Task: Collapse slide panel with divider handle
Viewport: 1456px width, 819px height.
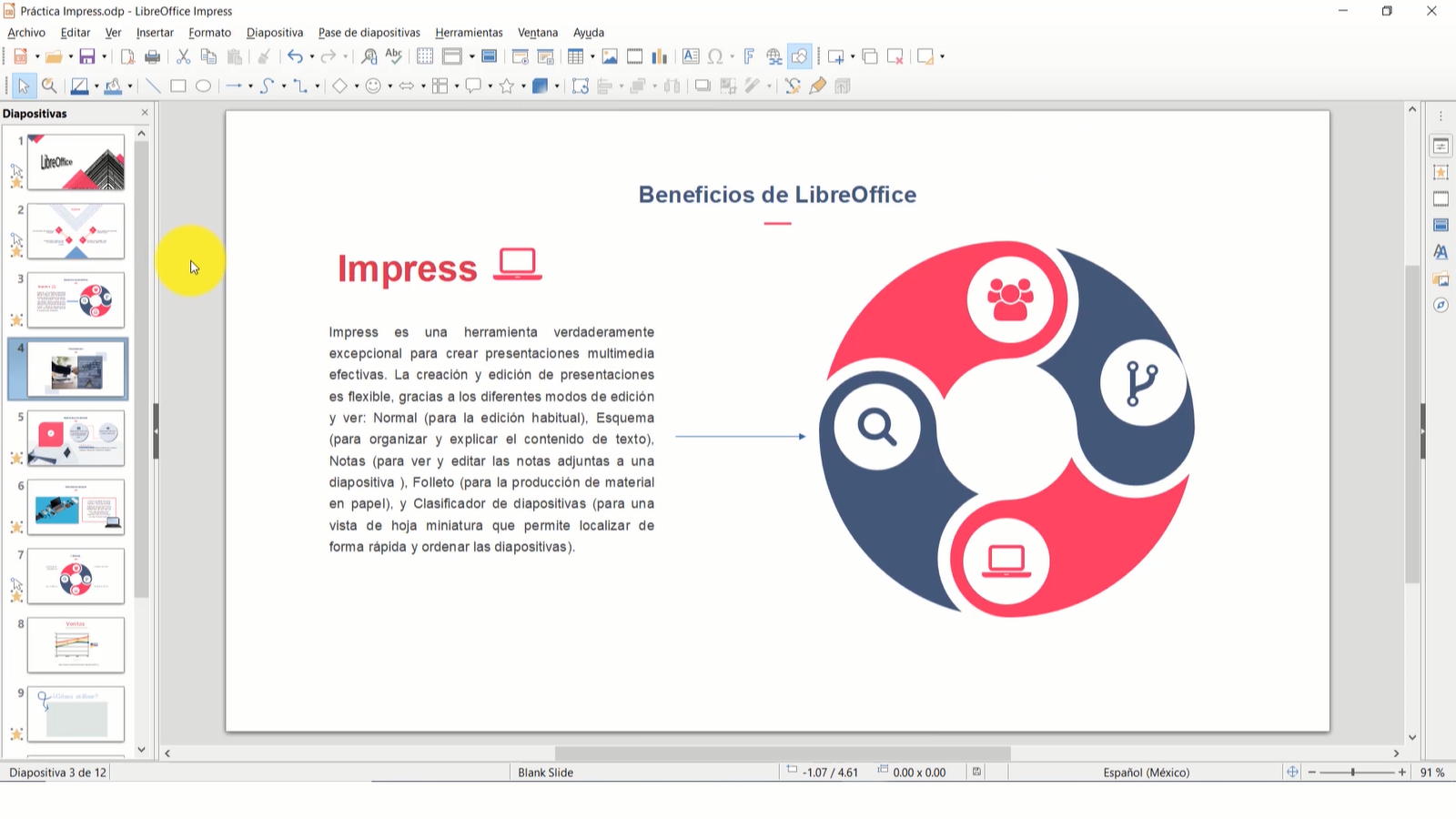Action: 156,430
